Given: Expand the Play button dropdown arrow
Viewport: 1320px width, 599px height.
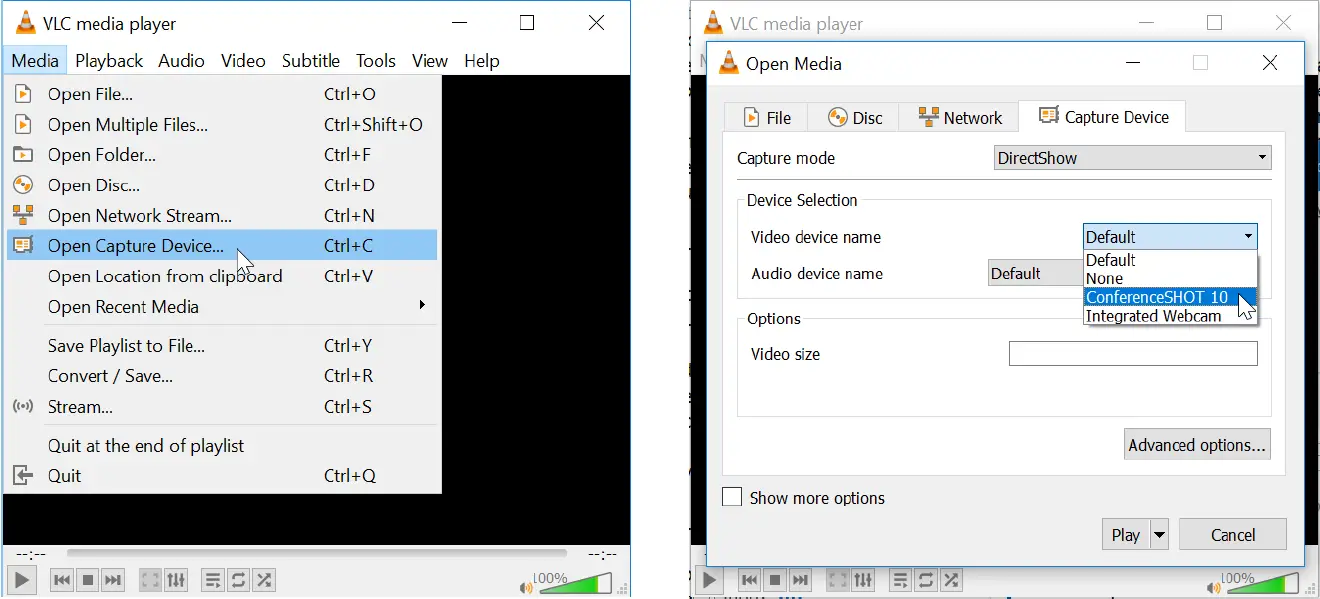Looking at the screenshot, I should click(x=1160, y=535).
